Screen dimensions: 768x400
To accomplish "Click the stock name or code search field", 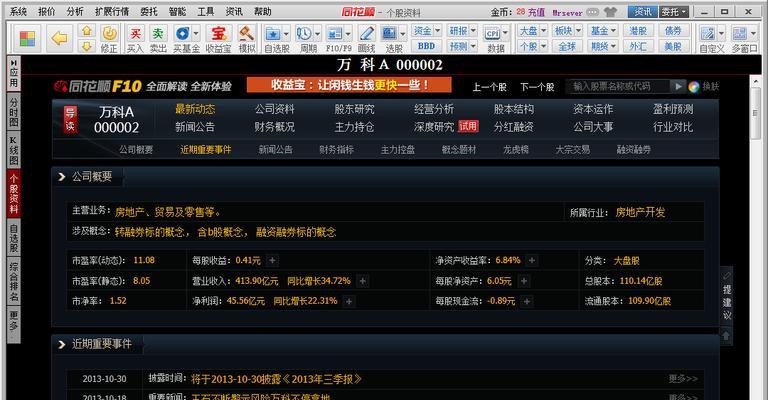I will coord(618,86).
